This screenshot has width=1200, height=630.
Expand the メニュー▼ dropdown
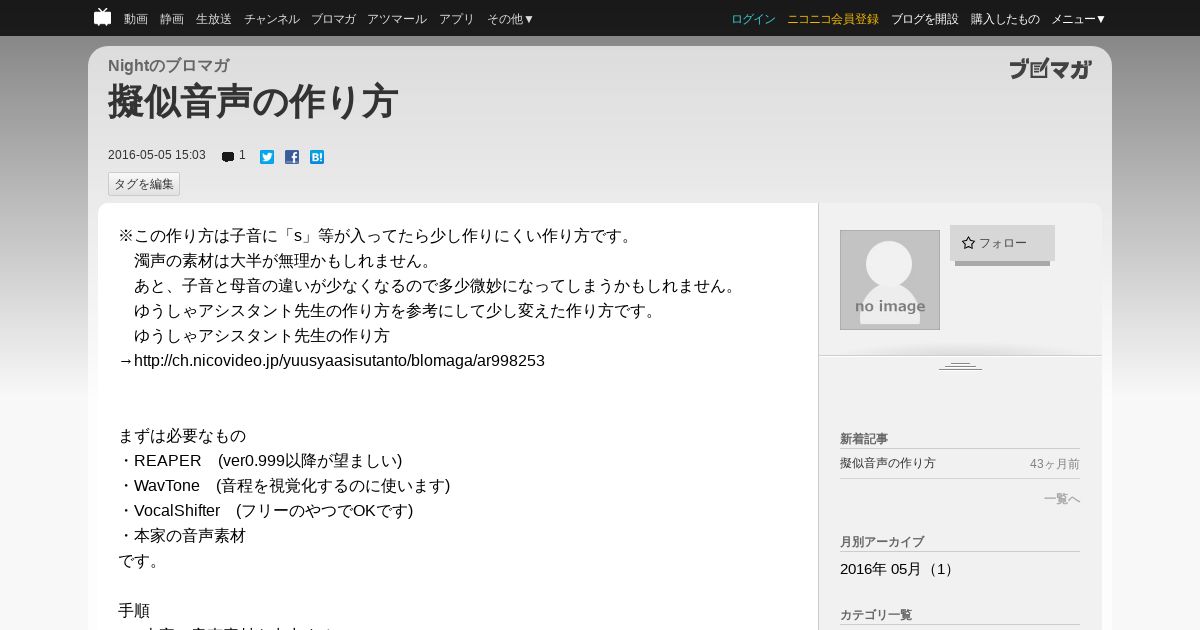(1078, 19)
